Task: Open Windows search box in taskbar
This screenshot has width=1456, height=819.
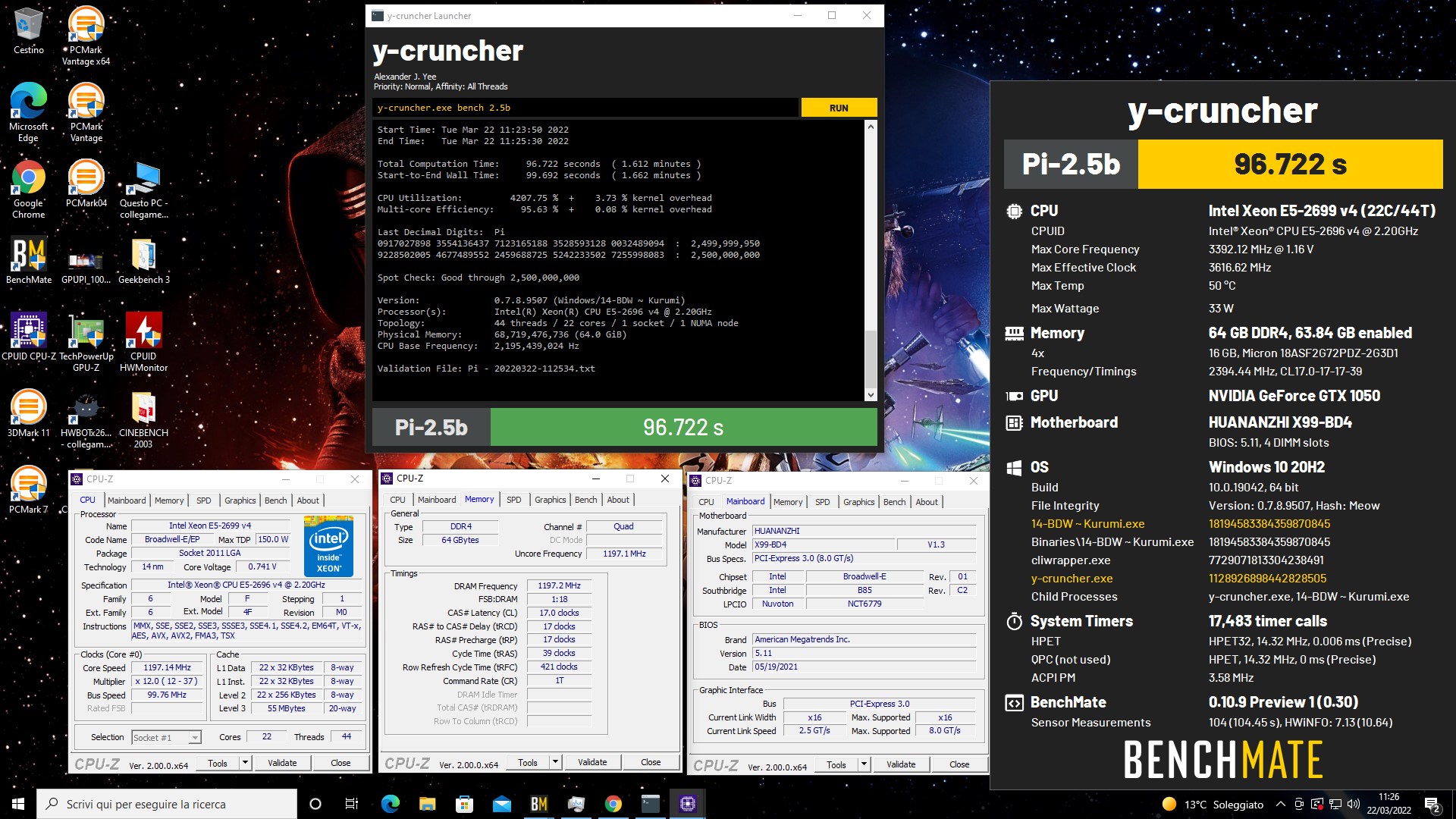Action: coord(167,804)
